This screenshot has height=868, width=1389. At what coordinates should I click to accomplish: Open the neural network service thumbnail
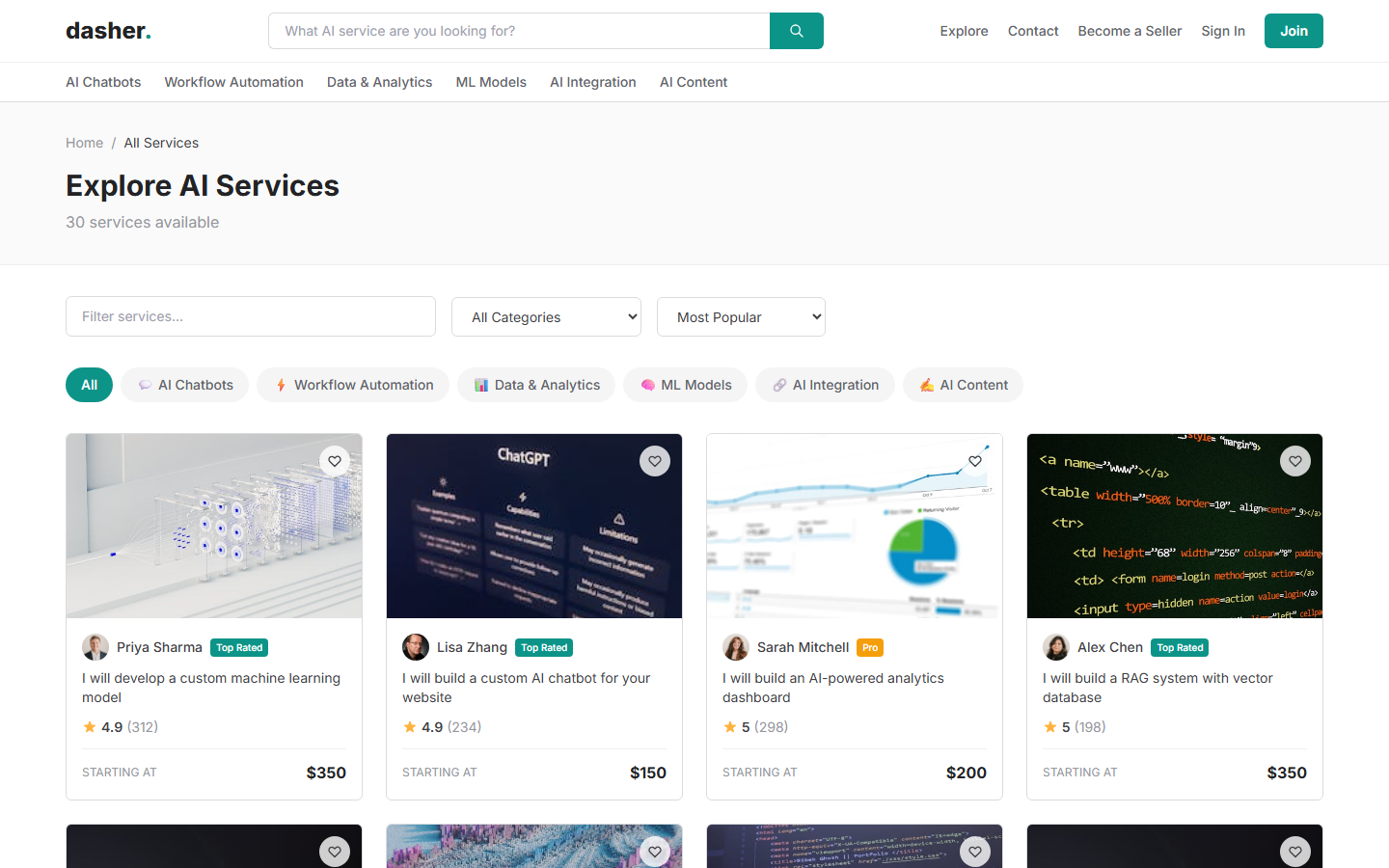(x=214, y=526)
